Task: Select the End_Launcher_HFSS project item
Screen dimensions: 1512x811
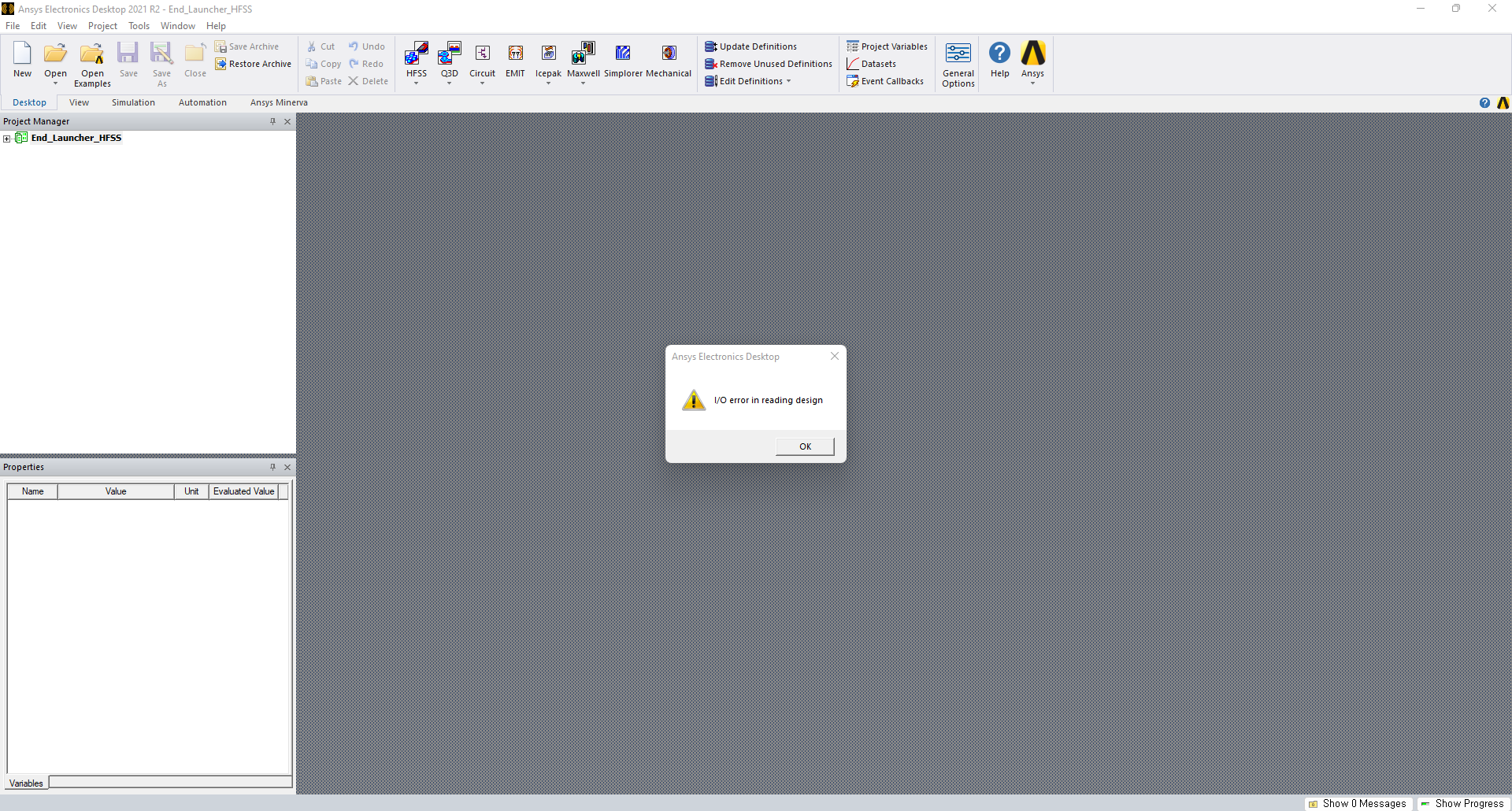Action: (x=76, y=138)
